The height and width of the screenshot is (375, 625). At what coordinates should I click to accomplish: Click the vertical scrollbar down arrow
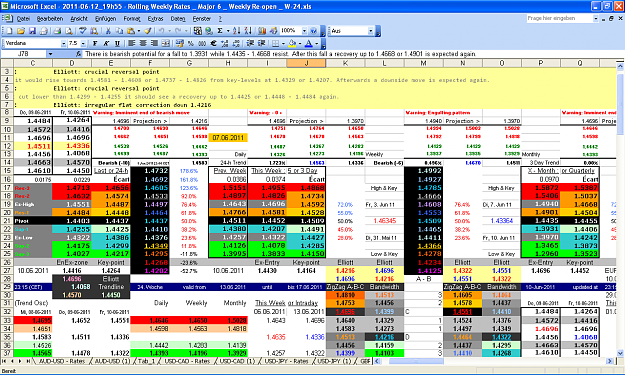tap(620, 353)
